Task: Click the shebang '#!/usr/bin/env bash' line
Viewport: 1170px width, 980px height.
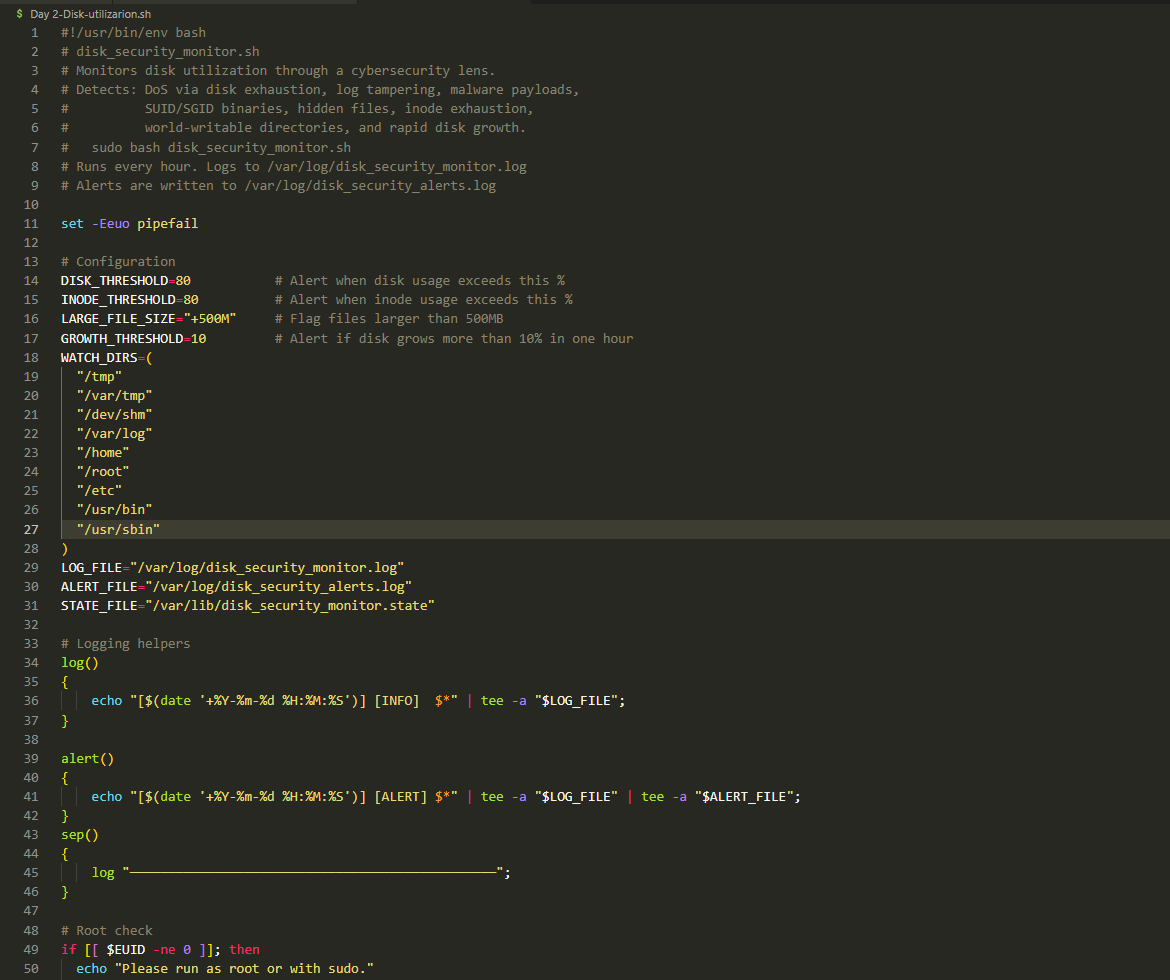Action: (x=134, y=33)
